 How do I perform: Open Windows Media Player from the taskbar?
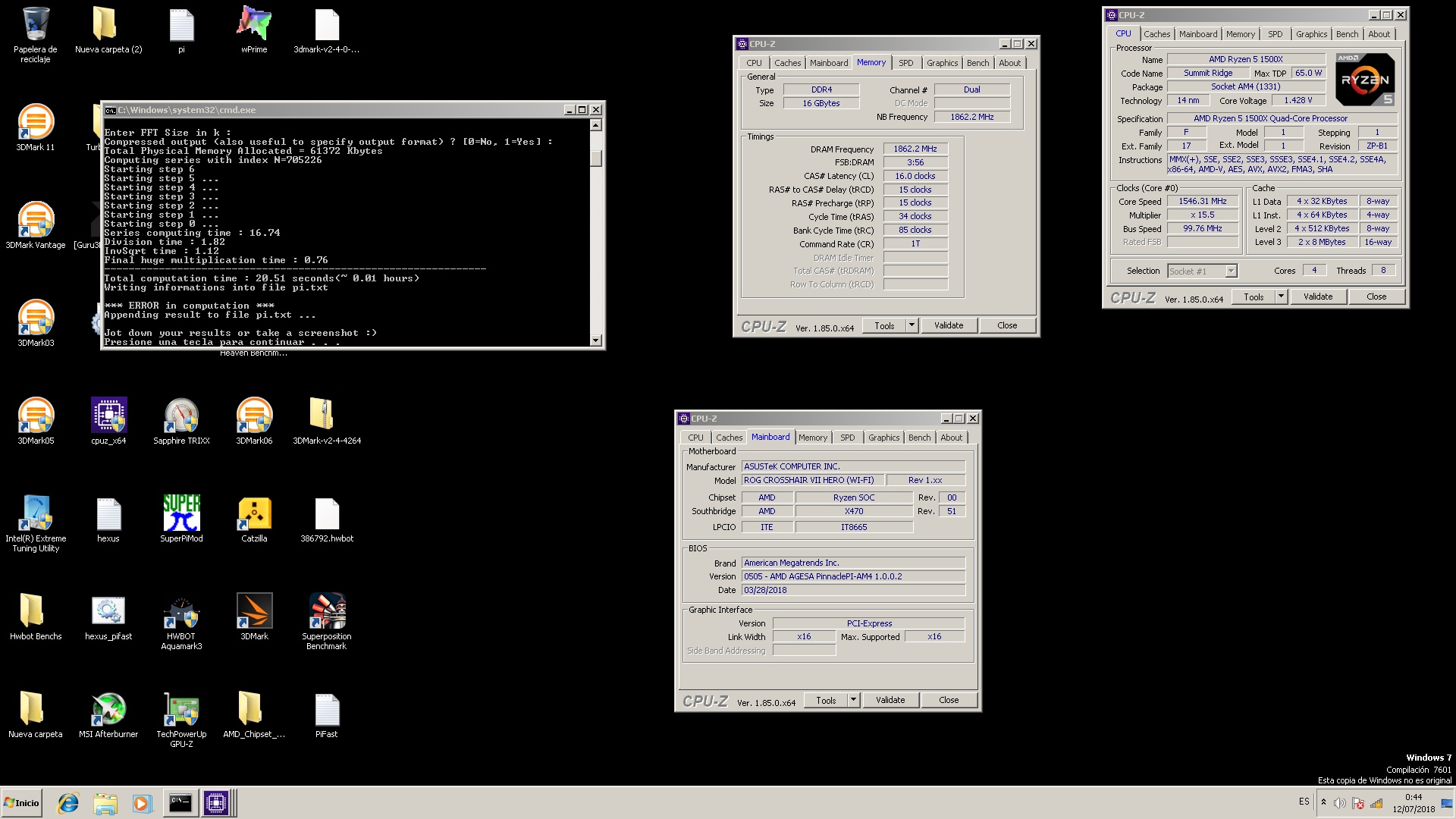coord(142,803)
